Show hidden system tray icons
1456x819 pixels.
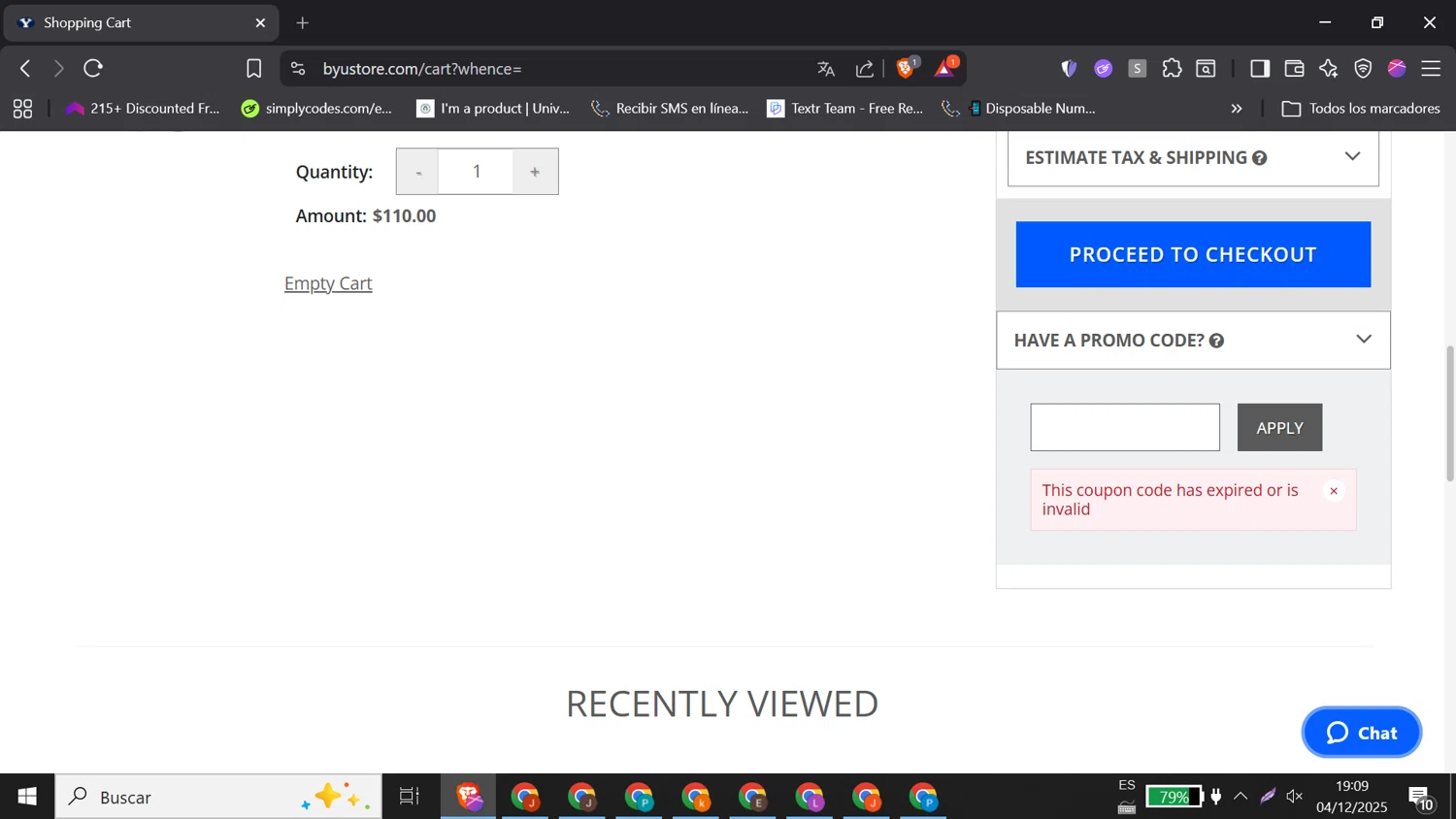pos(1241,797)
